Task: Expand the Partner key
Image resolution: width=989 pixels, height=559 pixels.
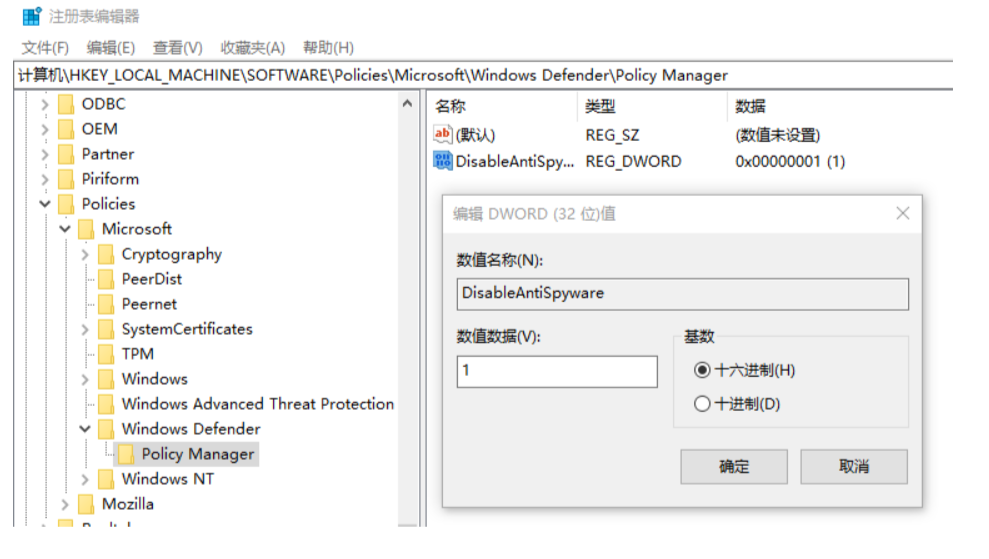Action: pos(45,155)
